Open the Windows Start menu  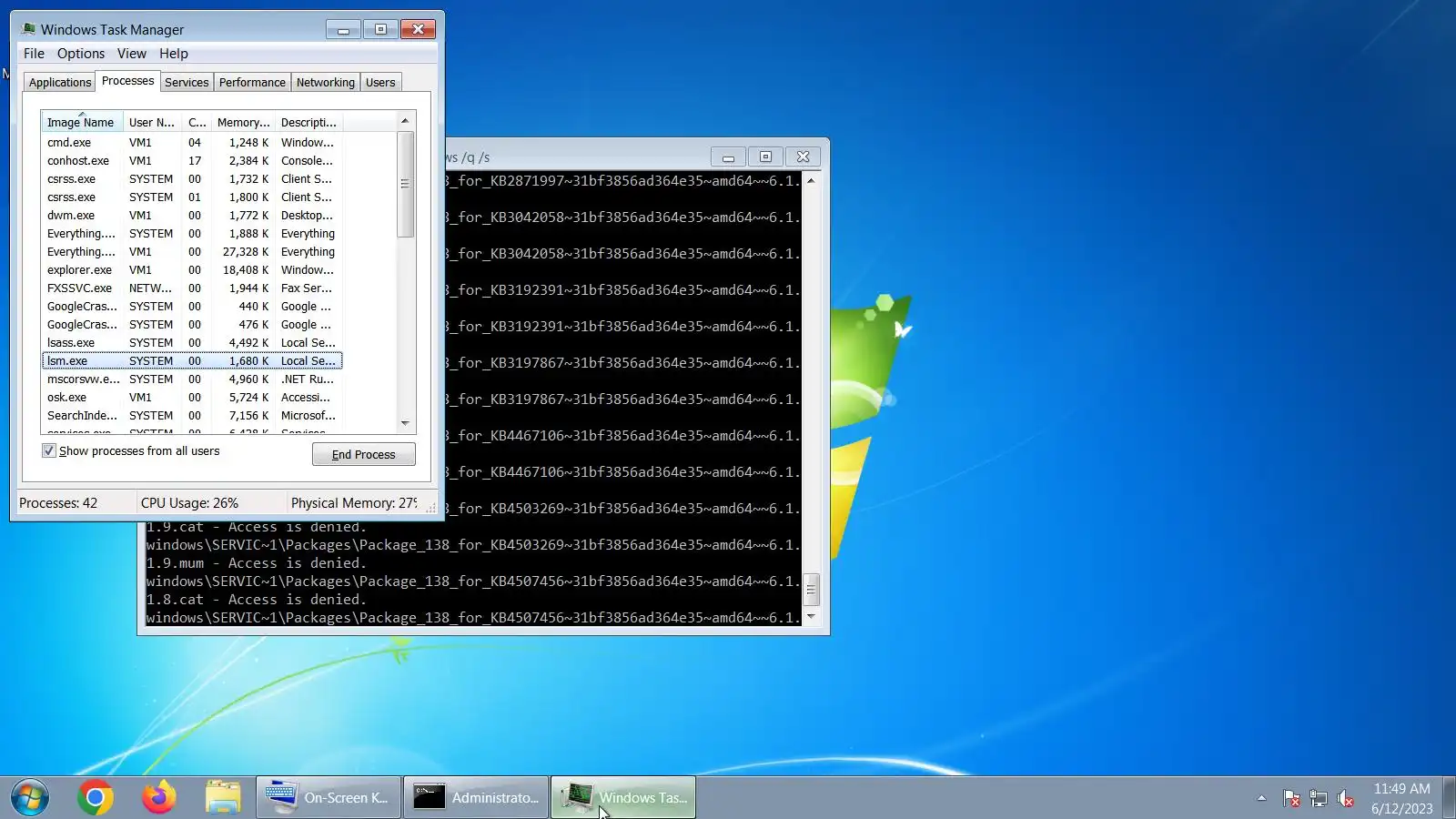[x=30, y=798]
